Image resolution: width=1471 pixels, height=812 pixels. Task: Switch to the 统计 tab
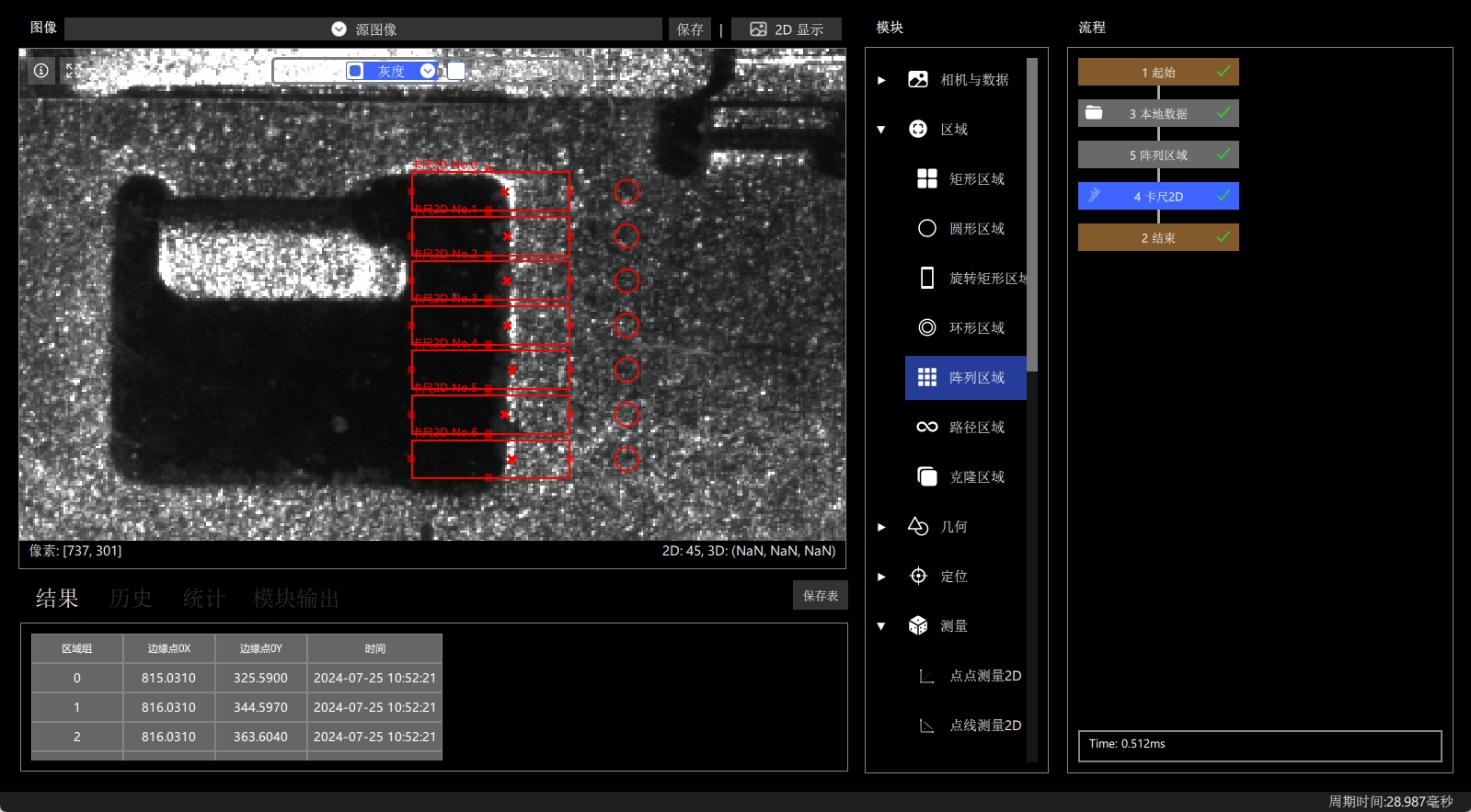coord(204,598)
